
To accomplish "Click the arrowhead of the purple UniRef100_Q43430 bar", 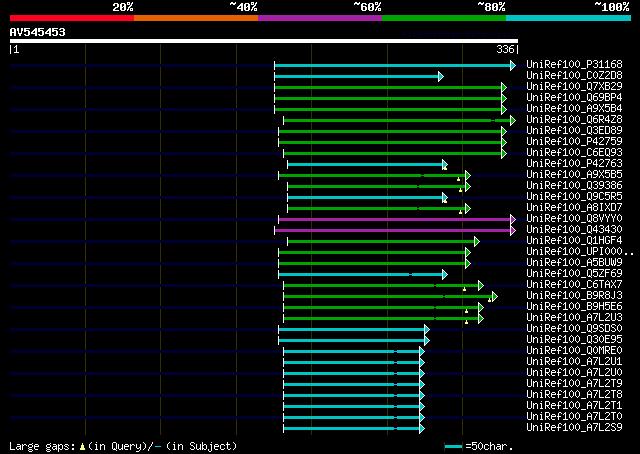I will 513,230.
